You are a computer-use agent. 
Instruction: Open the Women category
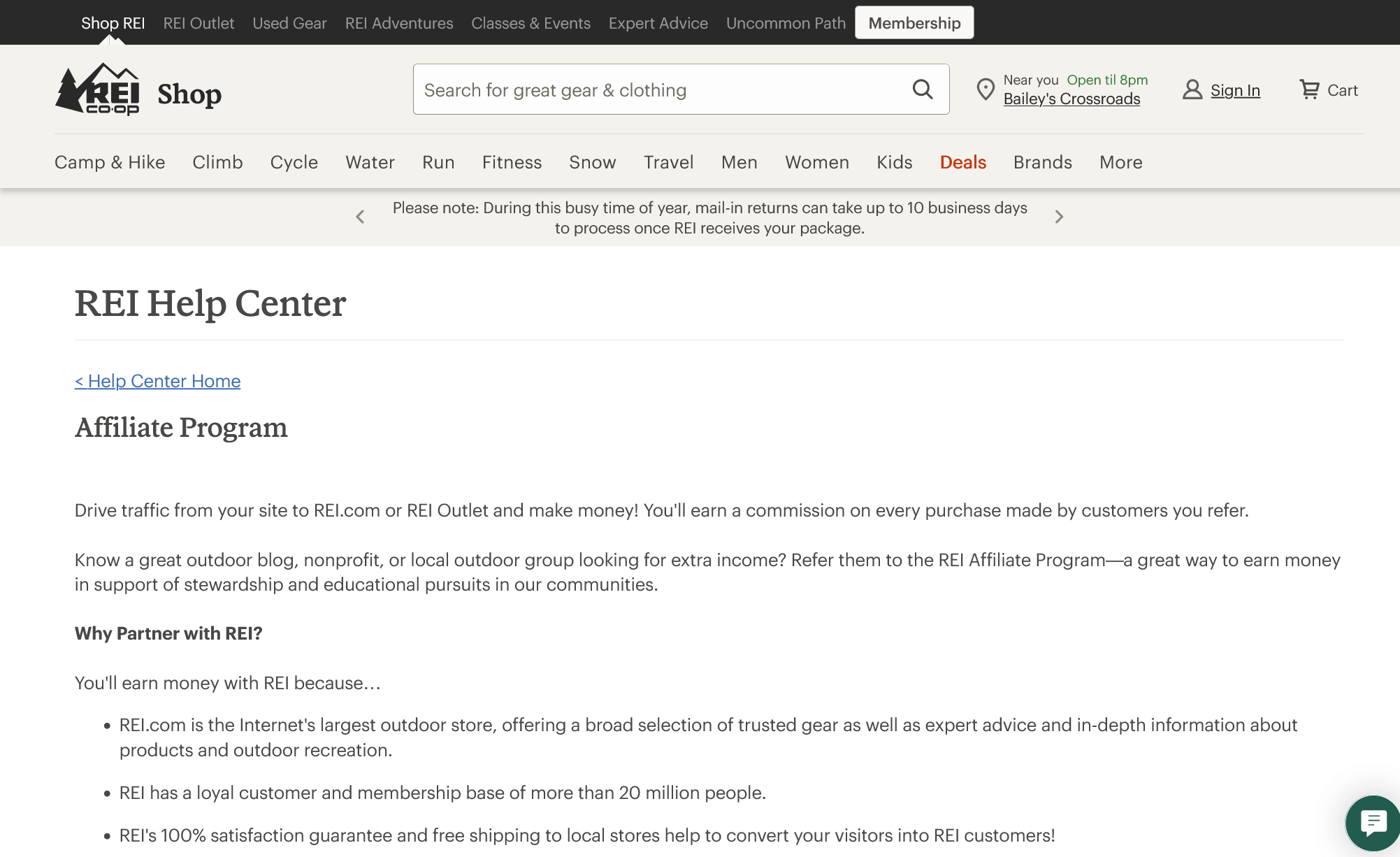point(817,162)
